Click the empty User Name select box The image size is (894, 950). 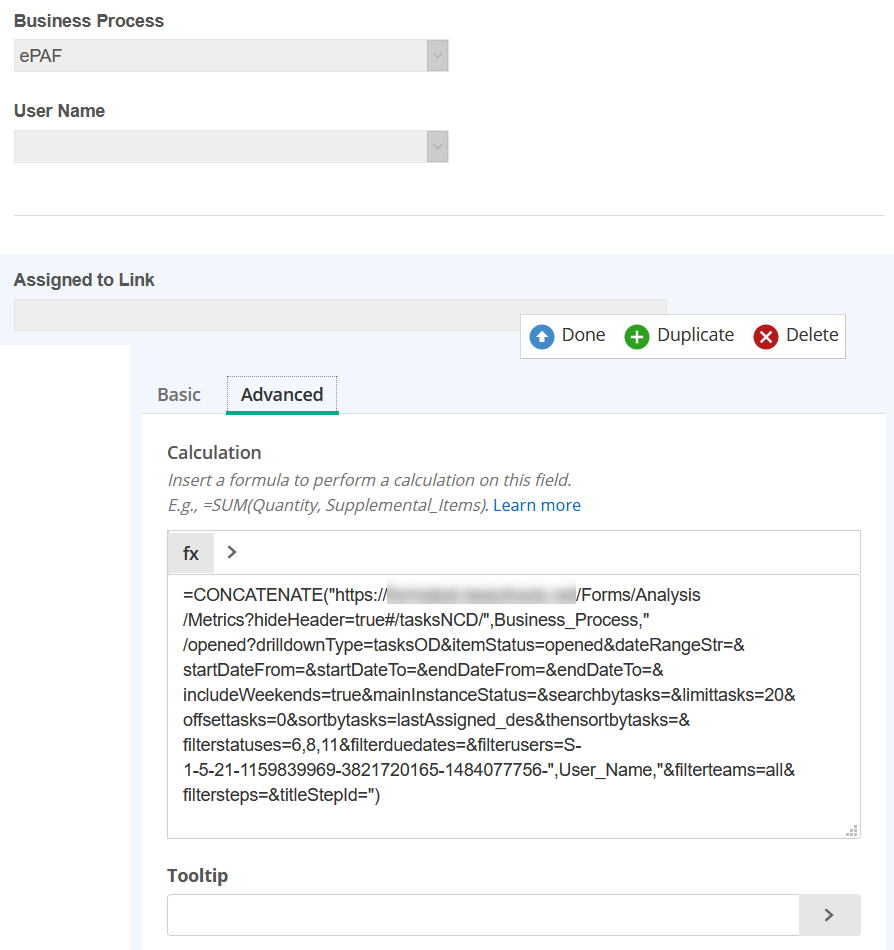pyautogui.click(x=220, y=146)
